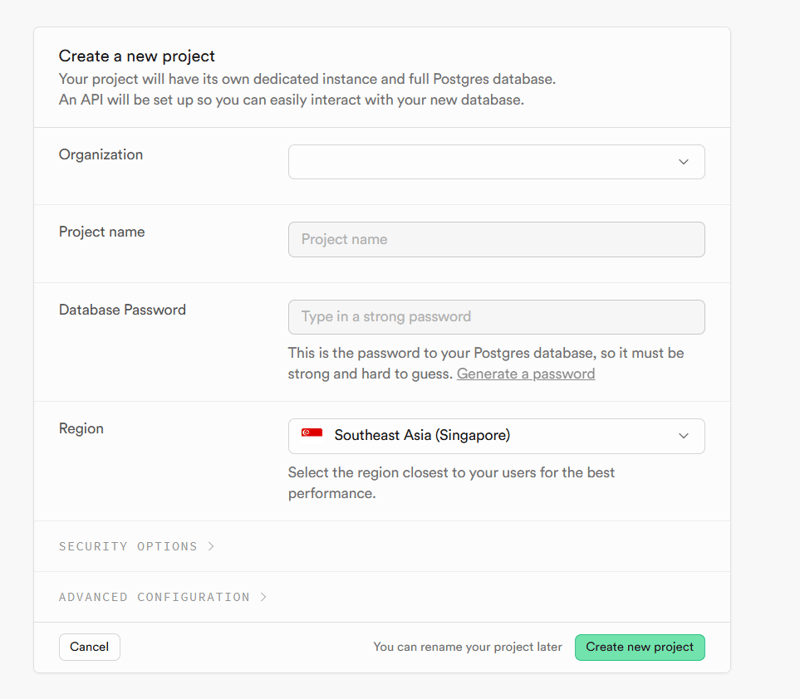Click the chevron arrow in Organization field
Screen dimensions: 800x699
tap(683, 162)
